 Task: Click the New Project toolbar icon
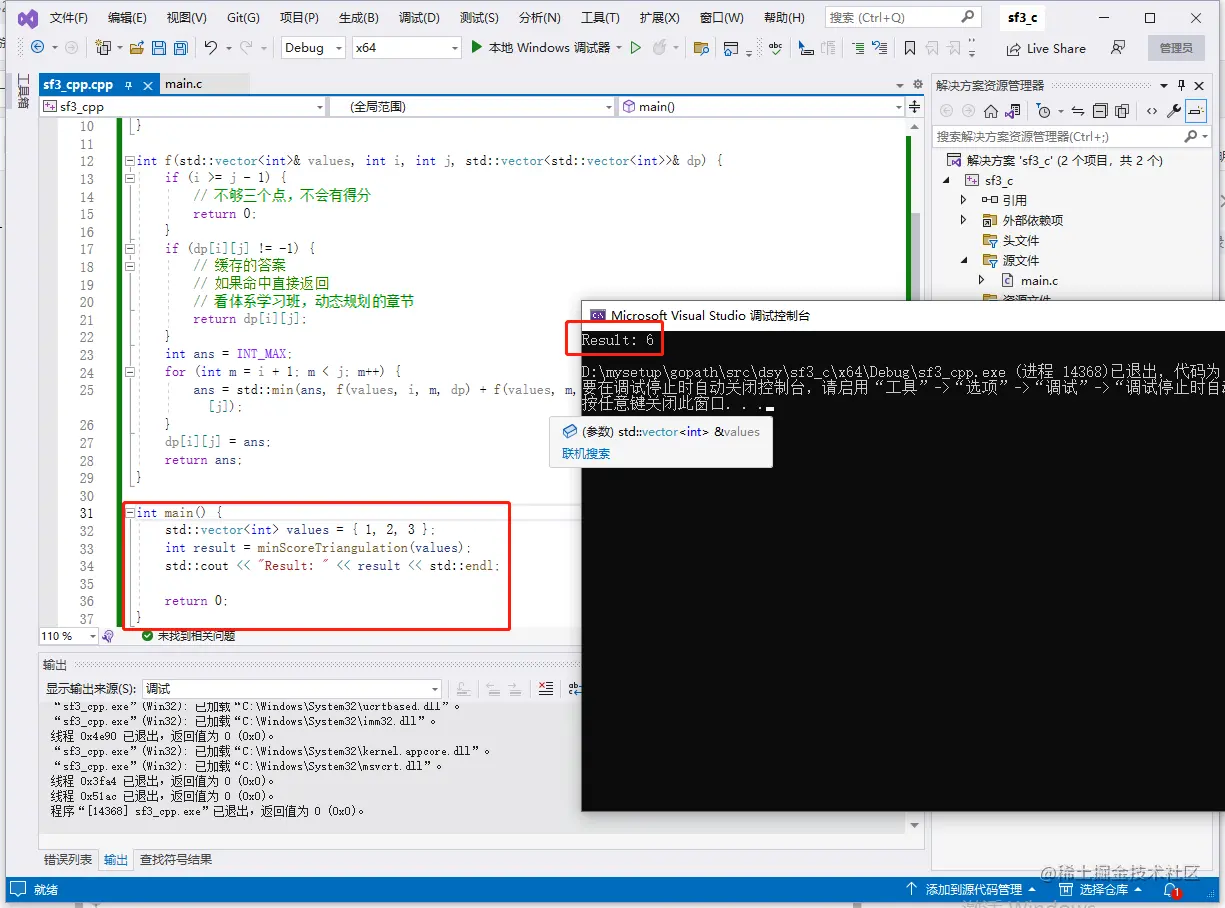(x=103, y=47)
